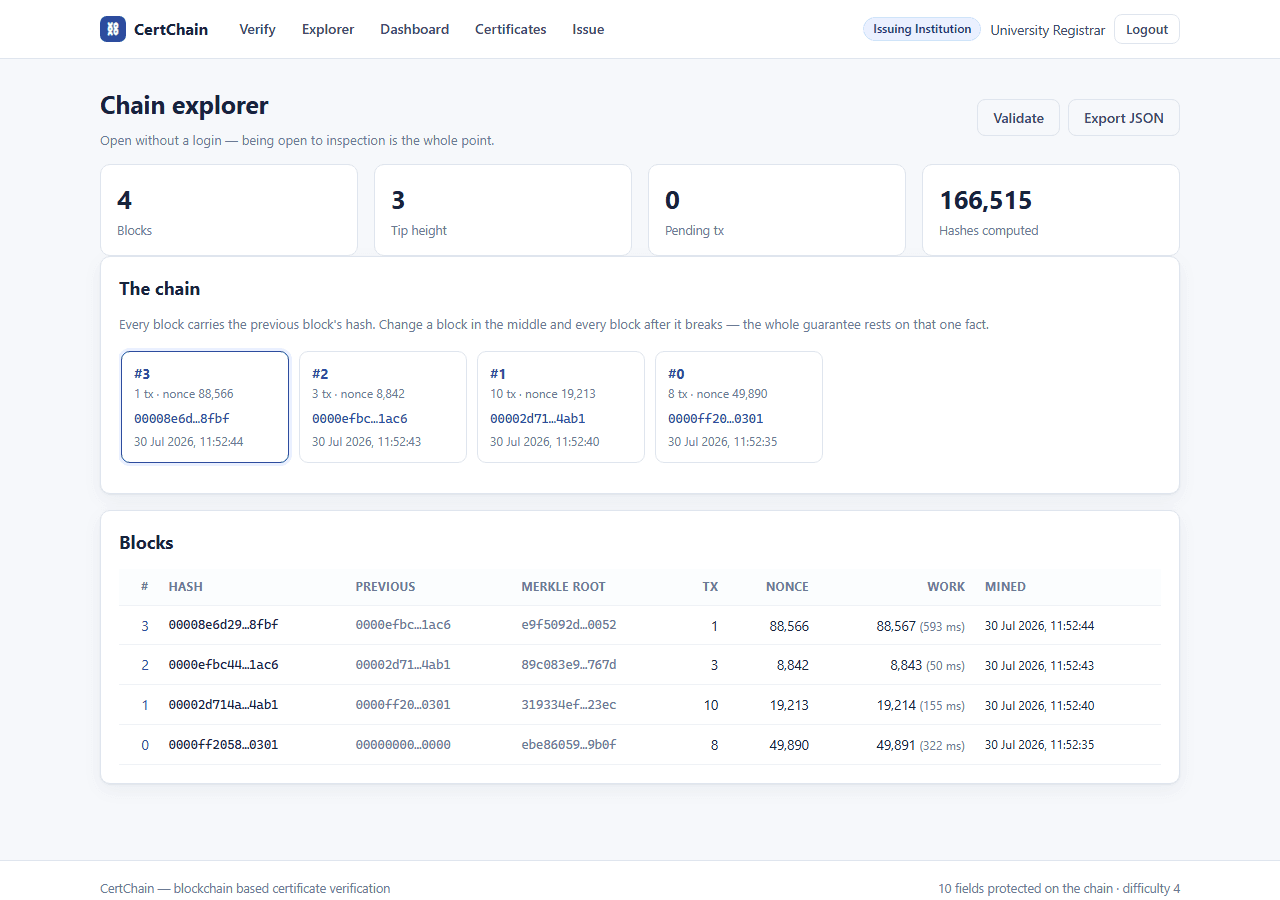Click nonce value 49,890 in table
Image resolution: width=1280 pixels, height=900 pixels.
[x=789, y=745]
